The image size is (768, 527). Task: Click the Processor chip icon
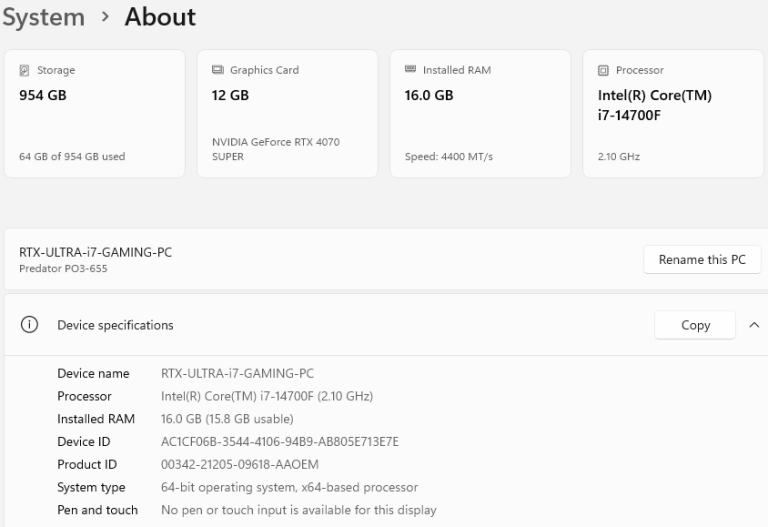(602, 71)
